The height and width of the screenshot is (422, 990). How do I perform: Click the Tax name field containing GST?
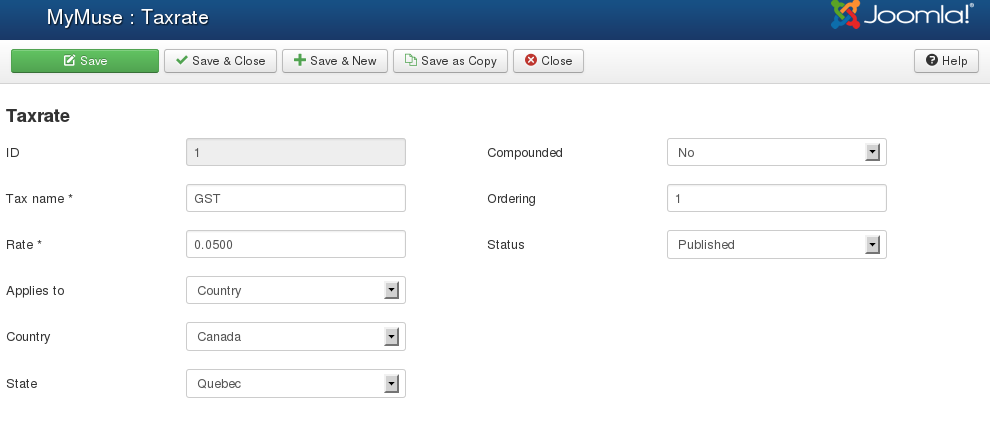pyautogui.click(x=295, y=199)
